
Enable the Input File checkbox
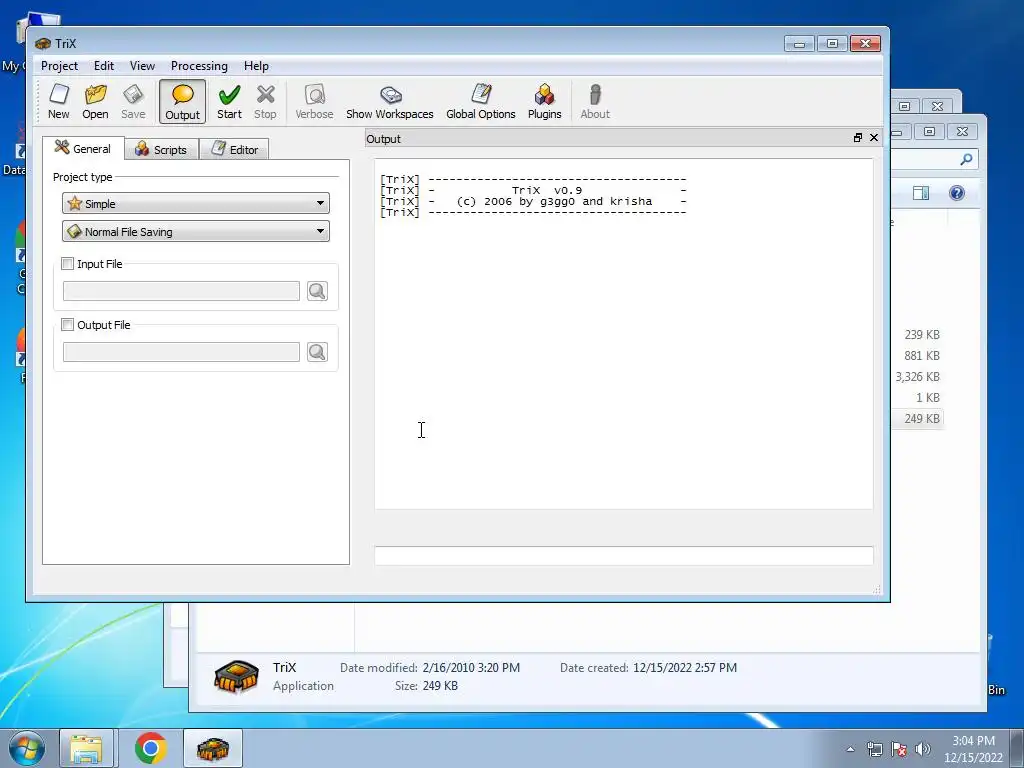pos(67,264)
